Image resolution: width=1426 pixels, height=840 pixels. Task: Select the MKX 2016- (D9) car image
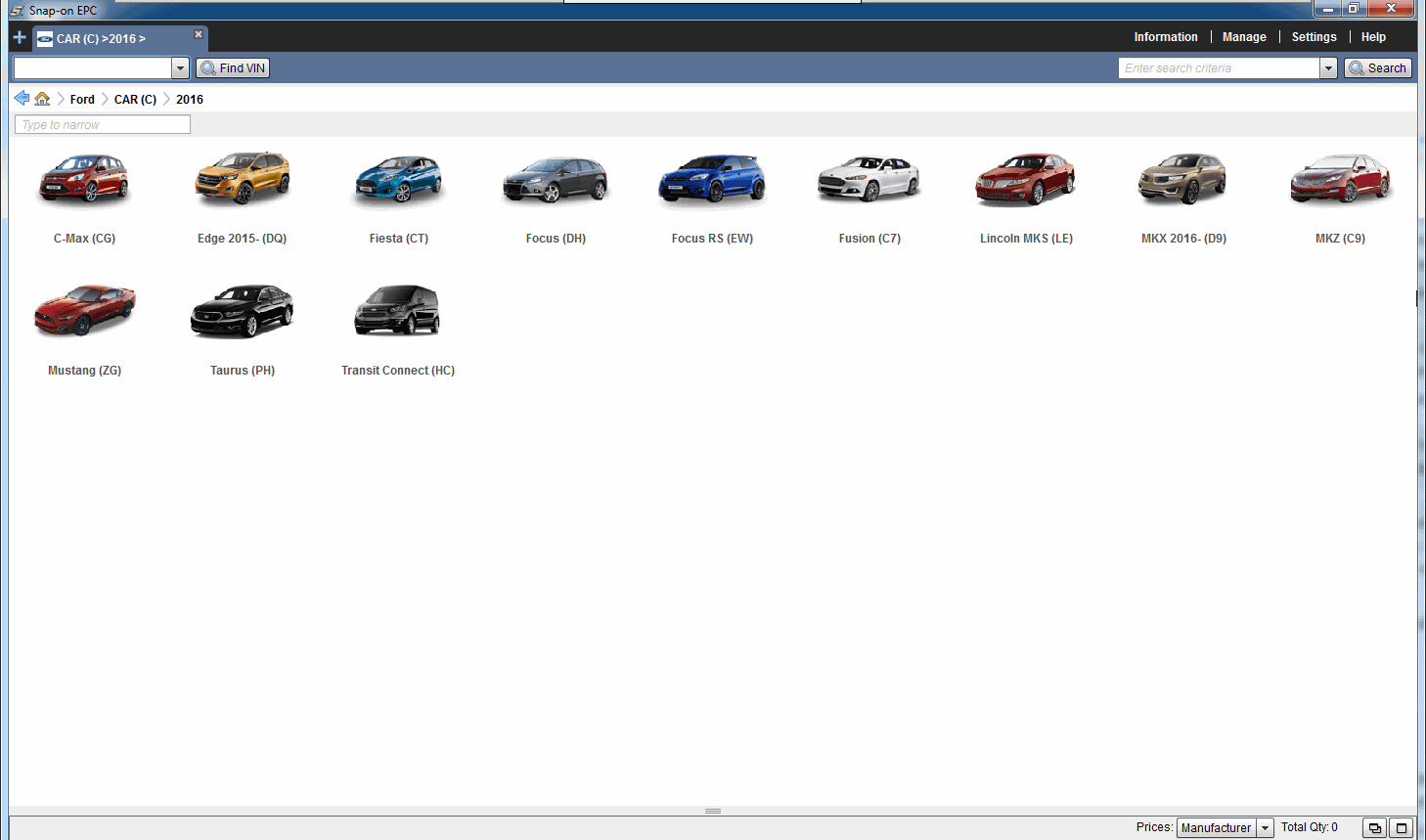(1183, 179)
